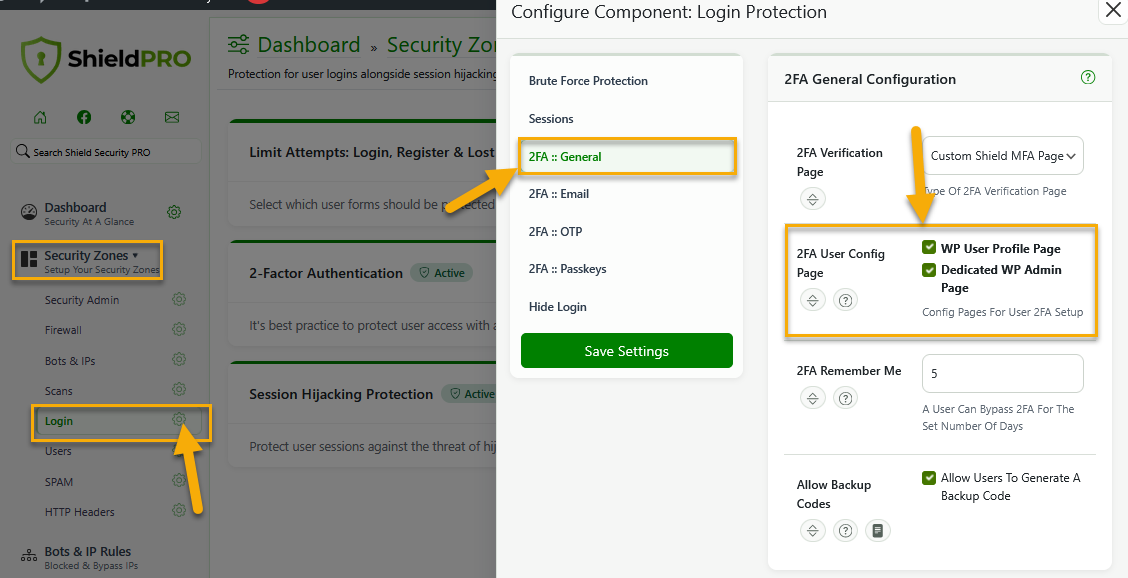Open the Facebook icon link
The height and width of the screenshot is (578, 1128).
[84, 117]
